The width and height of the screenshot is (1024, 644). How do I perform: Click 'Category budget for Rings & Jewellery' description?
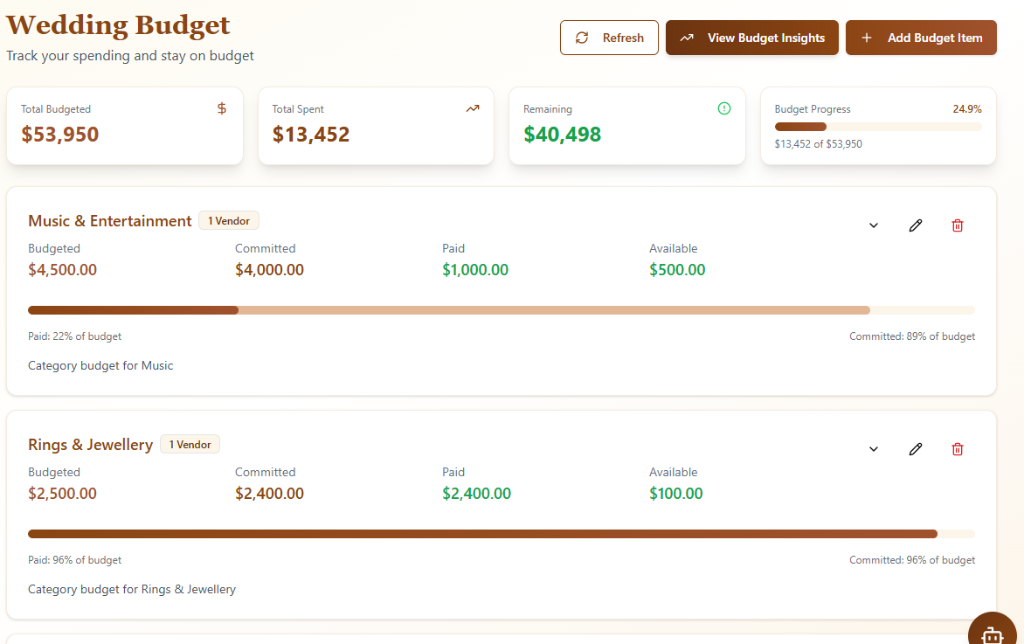[x=132, y=589]
